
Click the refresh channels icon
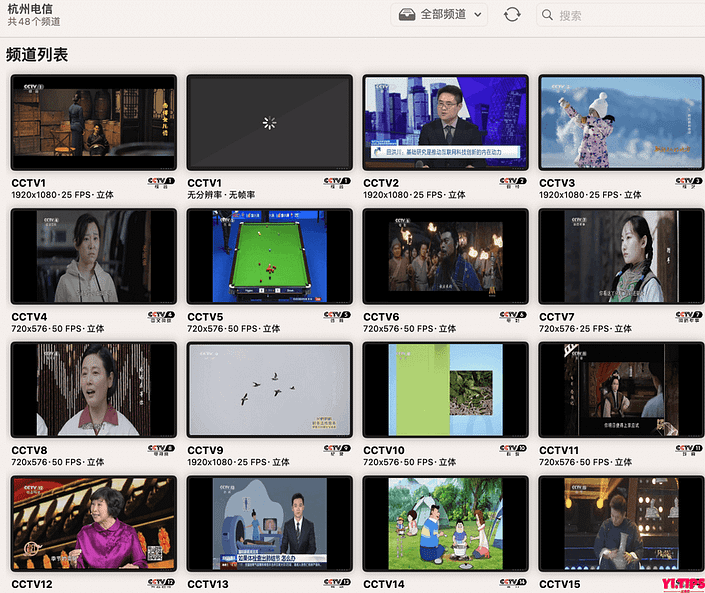[x=512, y=14]
